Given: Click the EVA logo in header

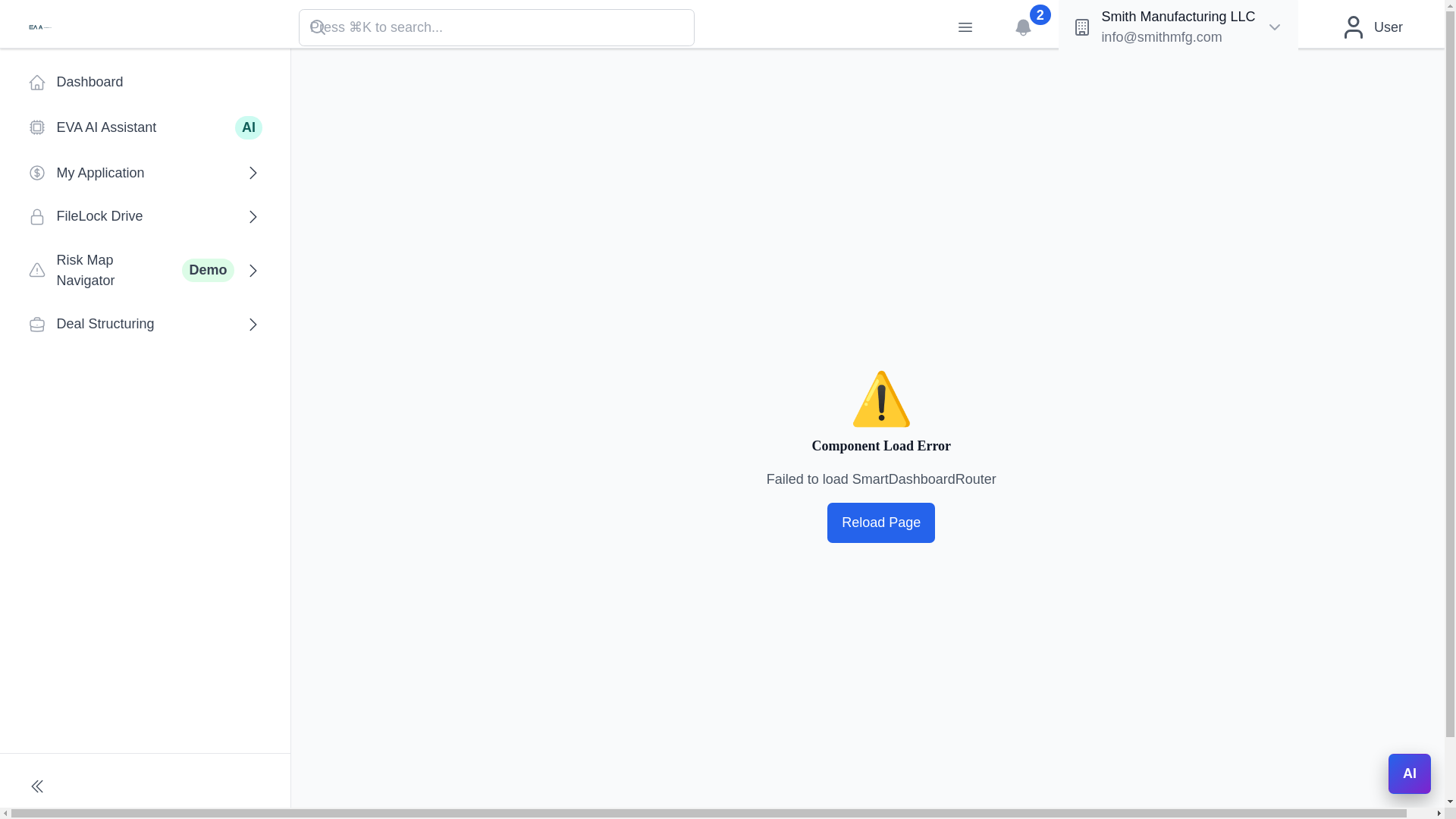Looking at the screenshot, I should 40,27.
